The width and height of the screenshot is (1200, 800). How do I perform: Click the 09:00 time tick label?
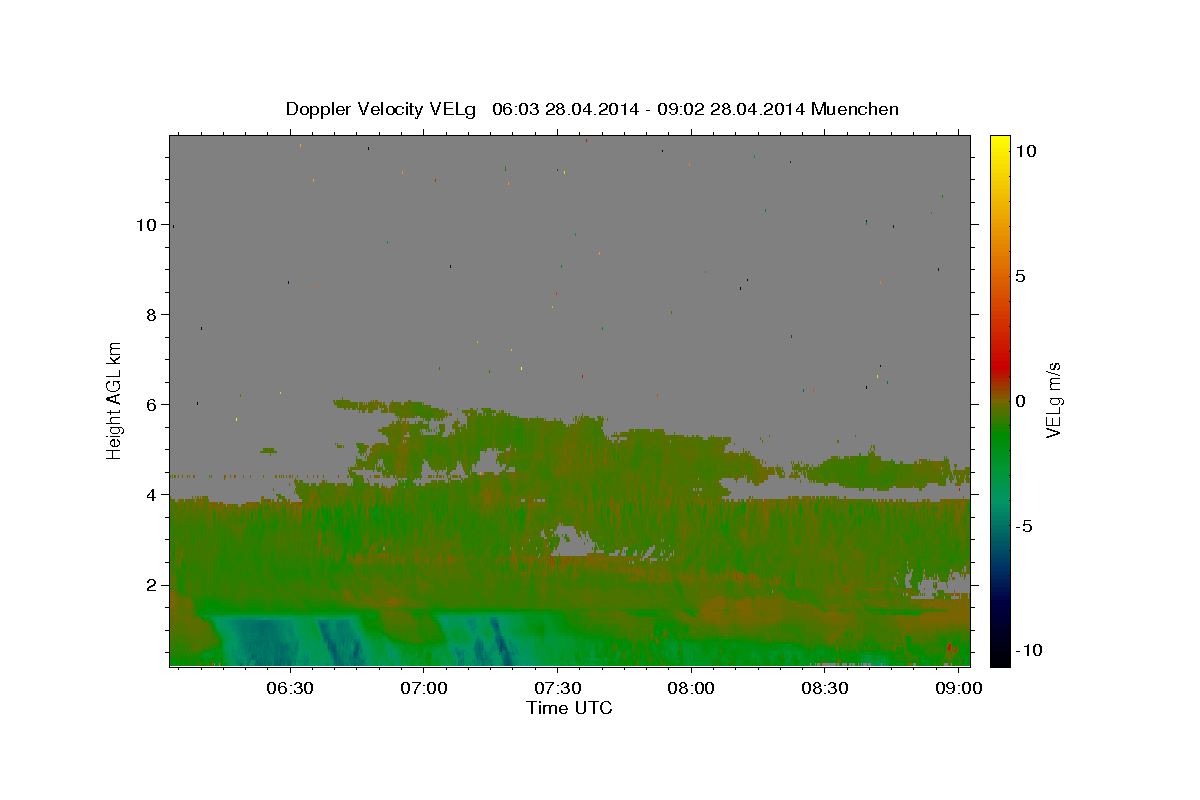point(959,688)
